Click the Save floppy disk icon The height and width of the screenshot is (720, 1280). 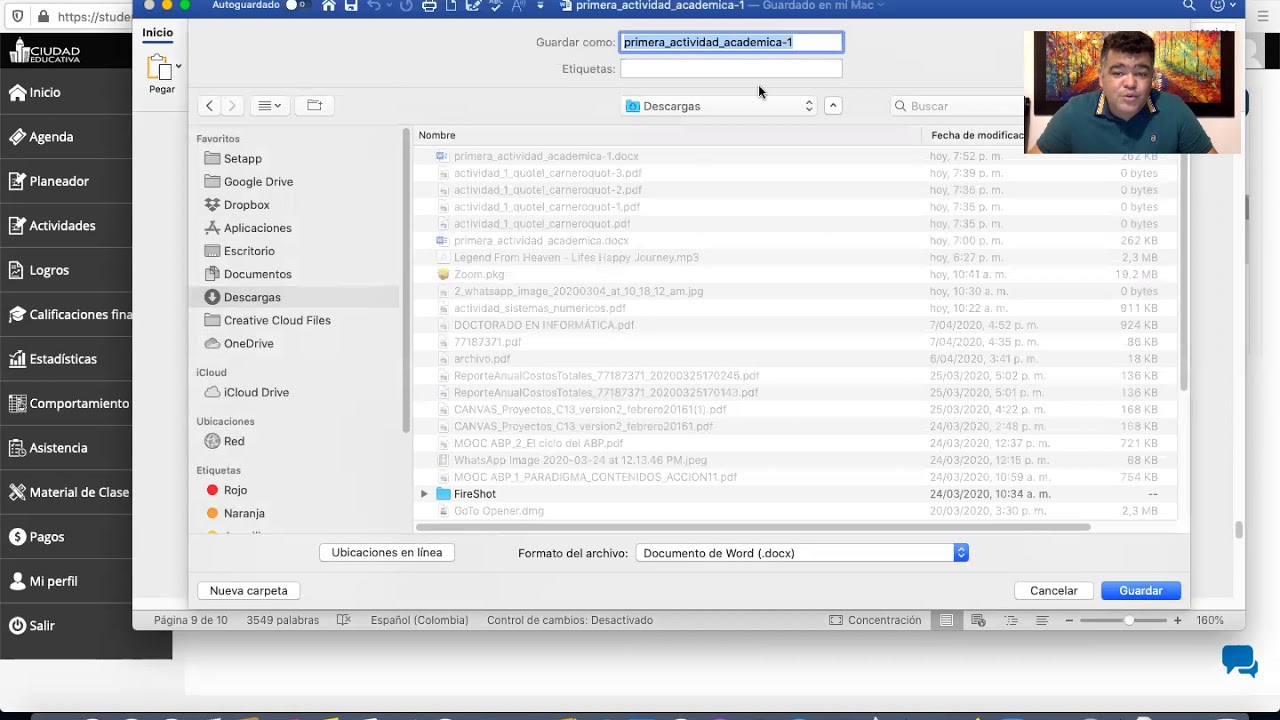pos(351,6)
